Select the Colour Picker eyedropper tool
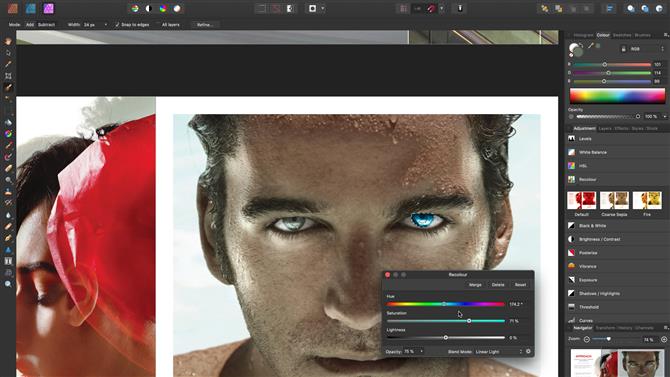The image size is (670, 377). point(8,64)
